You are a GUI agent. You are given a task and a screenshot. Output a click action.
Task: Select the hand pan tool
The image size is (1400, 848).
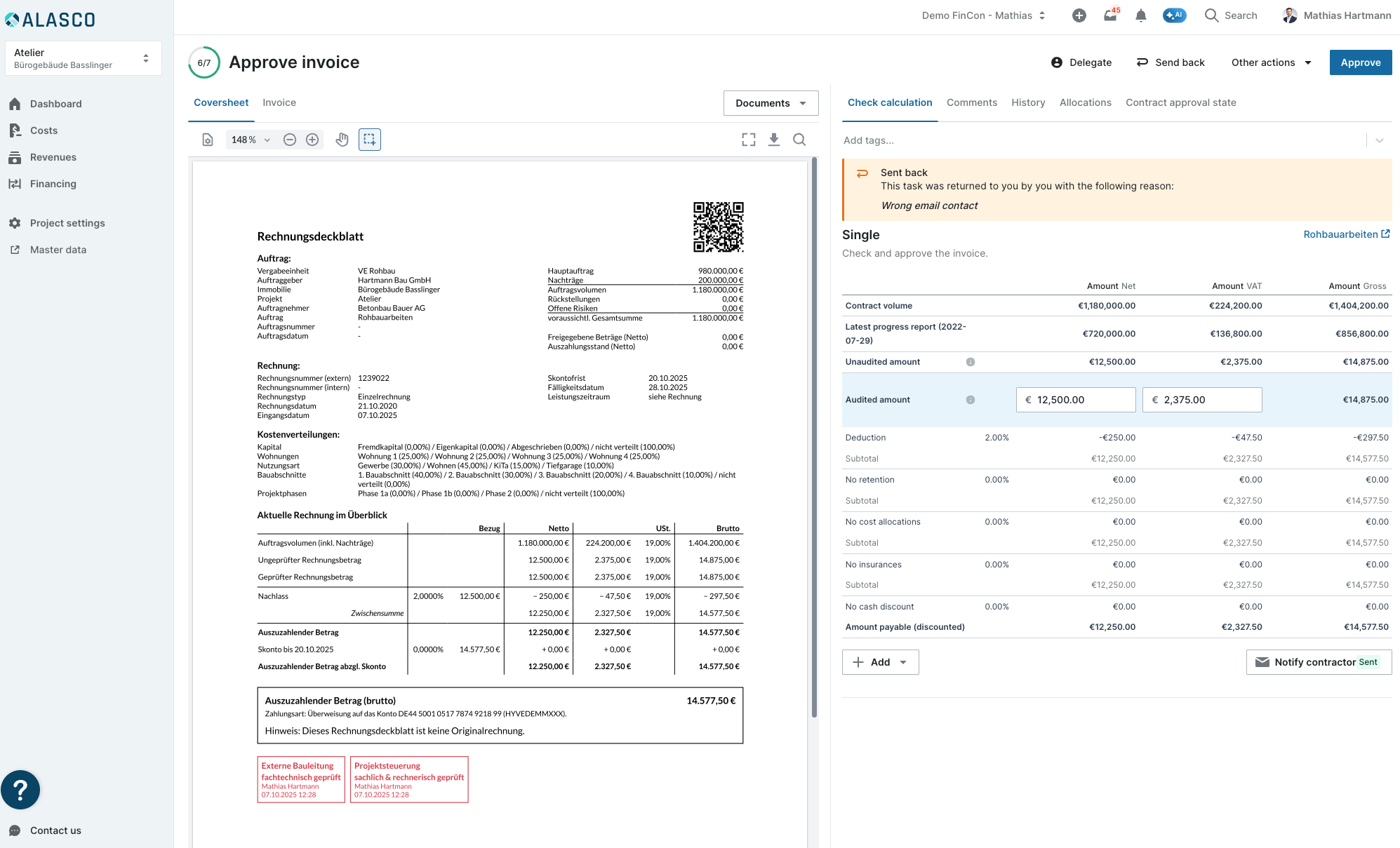(342, 140)
